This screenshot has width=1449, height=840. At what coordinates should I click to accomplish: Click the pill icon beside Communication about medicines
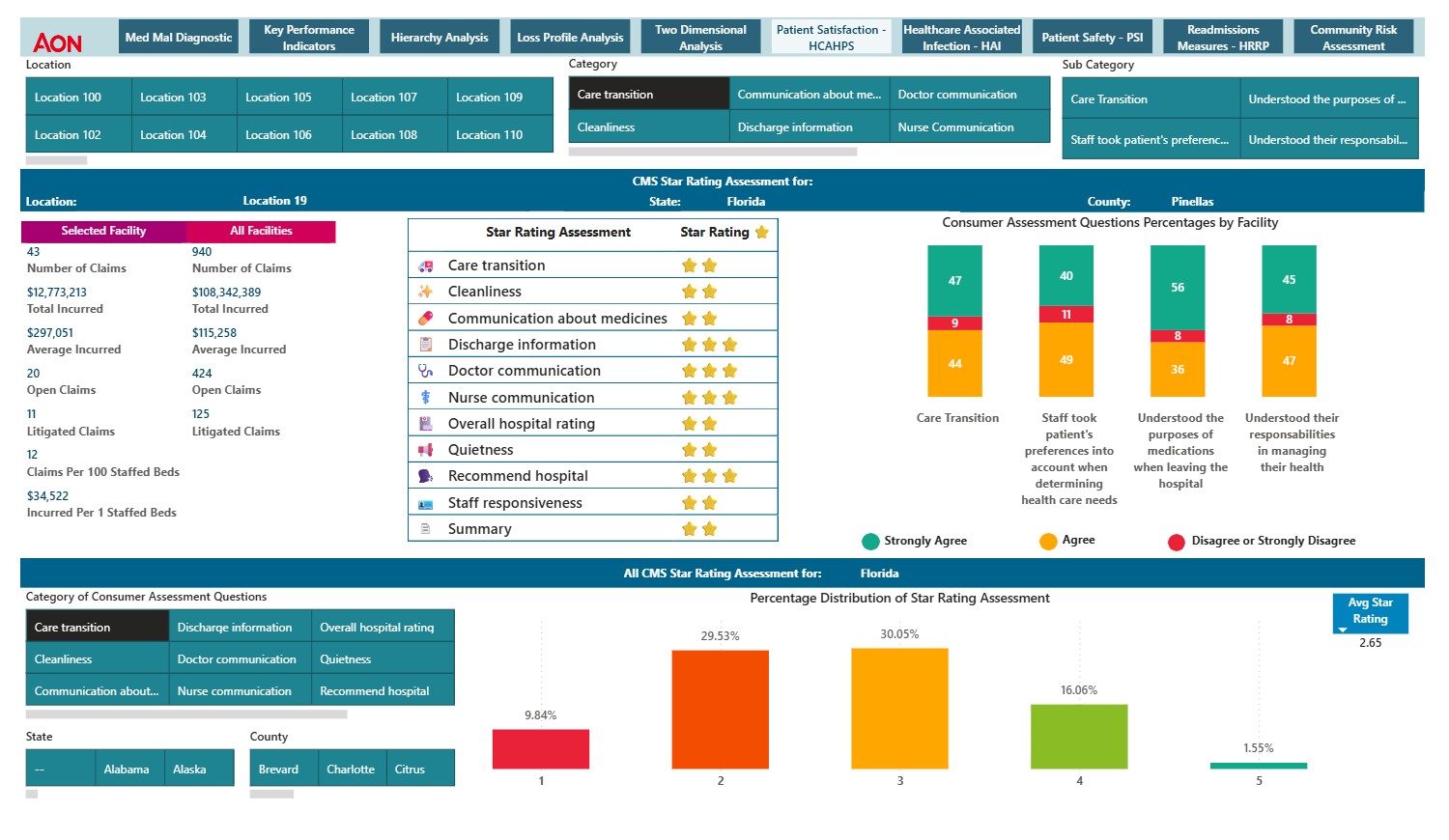pyautogui.click(x=426, y=317)
